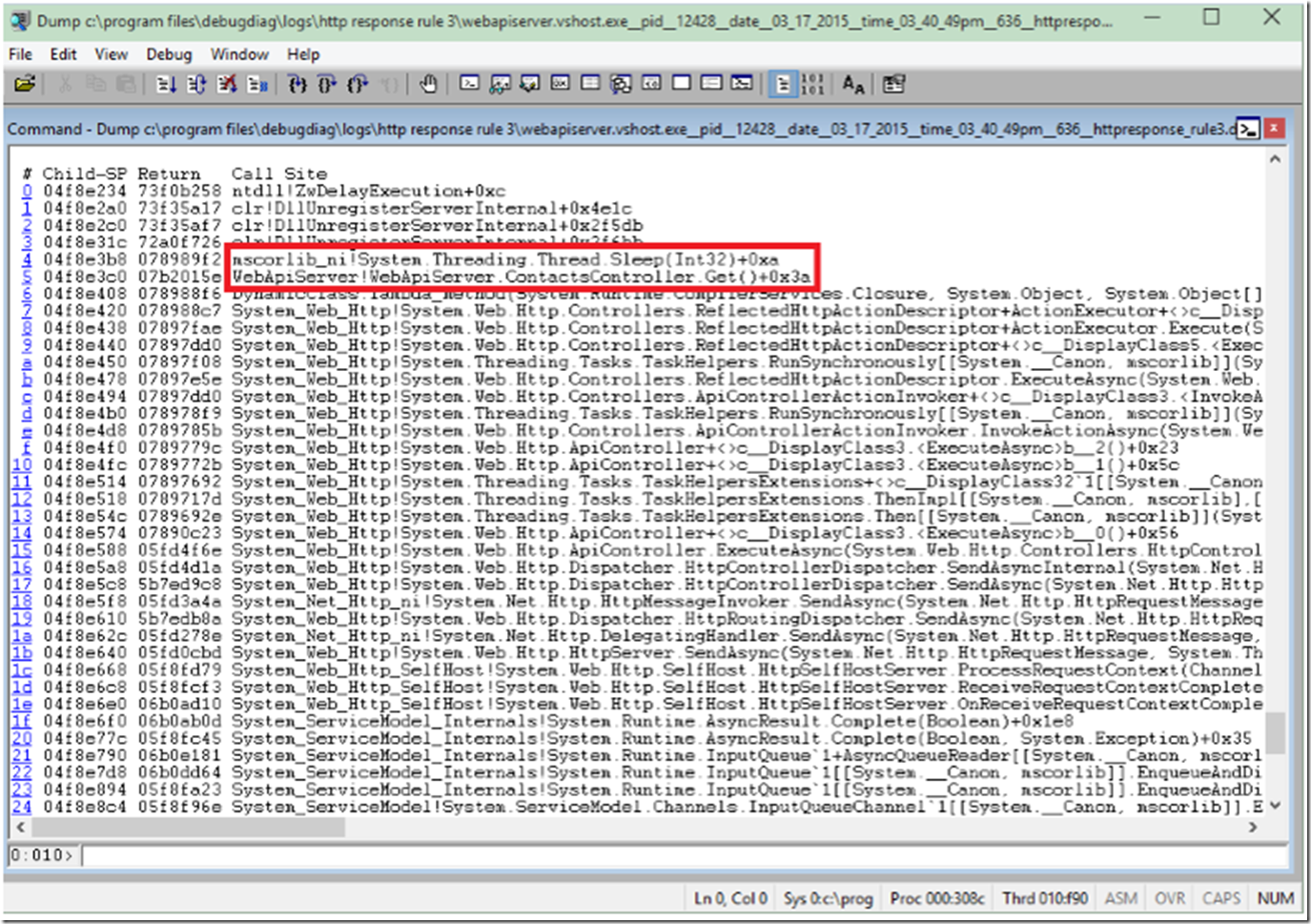Open the Help menu
Screen dimensions: 1311x924
[x=303, y=54]
